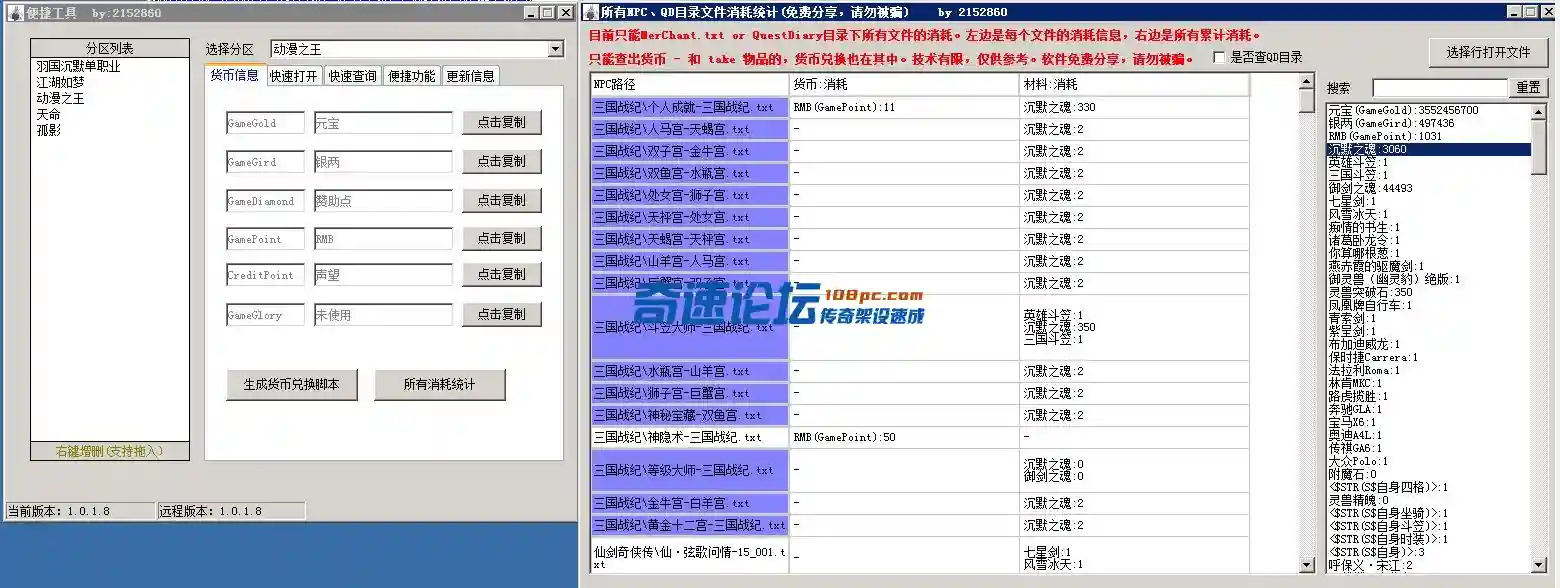Maximize the 消耗统计 window

pyautogui.click(x=1530, y=12)
